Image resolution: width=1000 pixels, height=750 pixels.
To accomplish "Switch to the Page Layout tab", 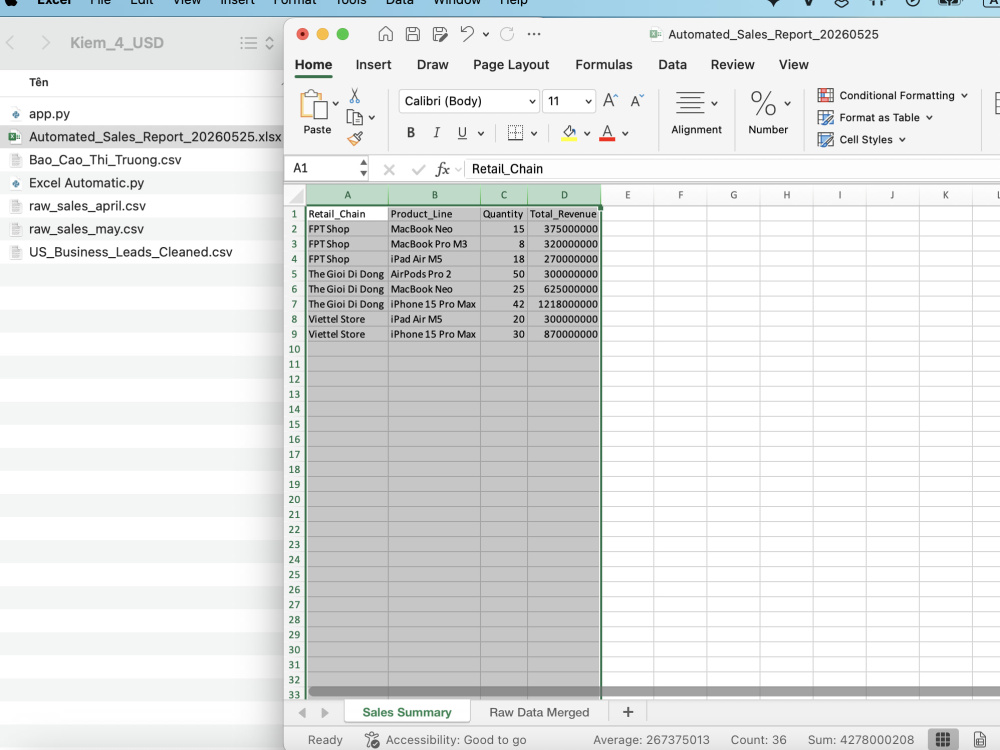I will 511,64.
